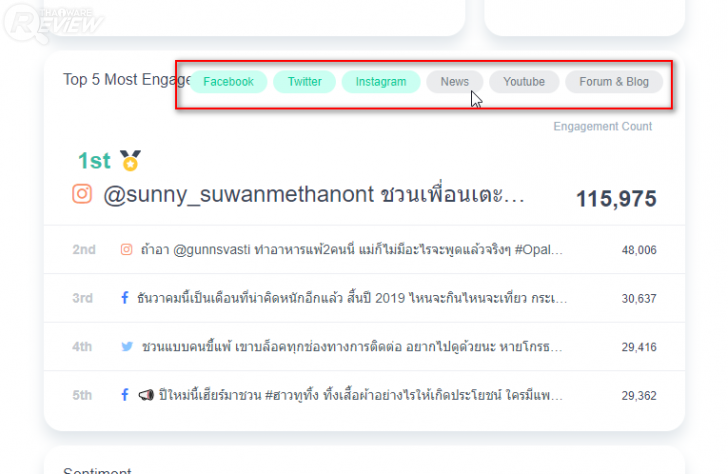Enable the News filter chip
The height and width of the screenshot is (474, 728).
pos(455,82)
